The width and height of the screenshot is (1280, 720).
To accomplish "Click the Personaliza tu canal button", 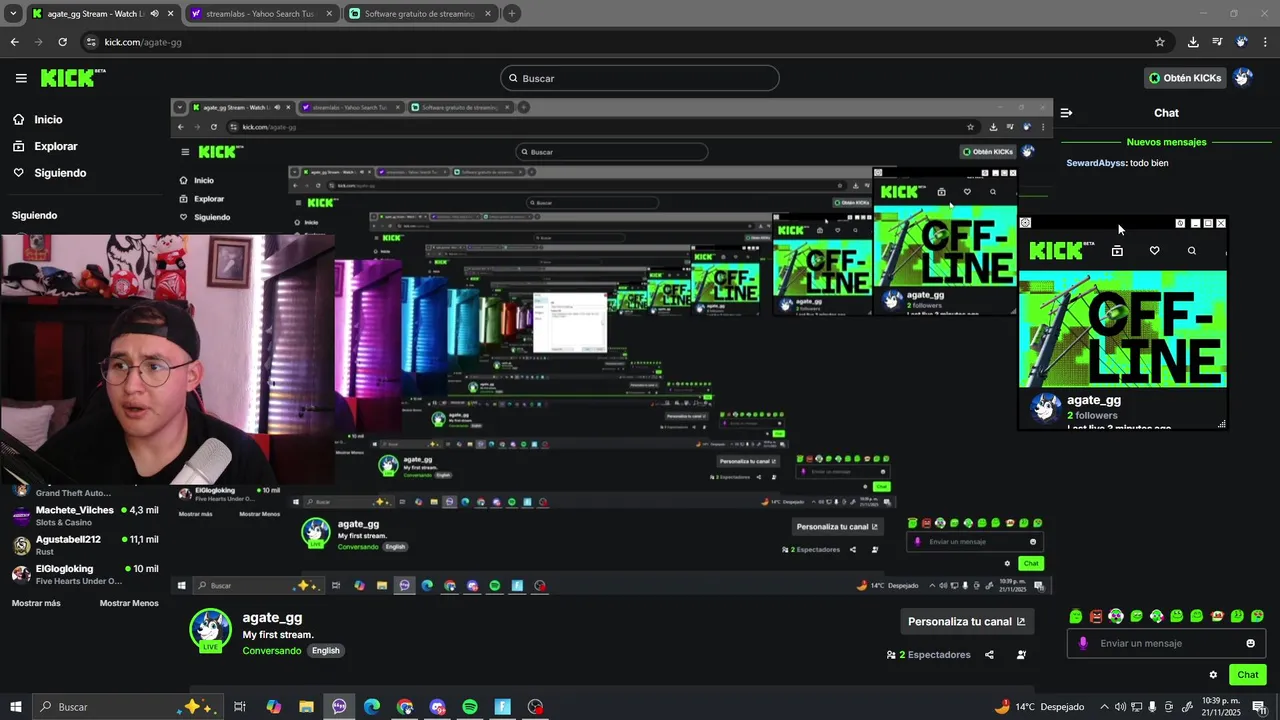I will coord(966,621).
